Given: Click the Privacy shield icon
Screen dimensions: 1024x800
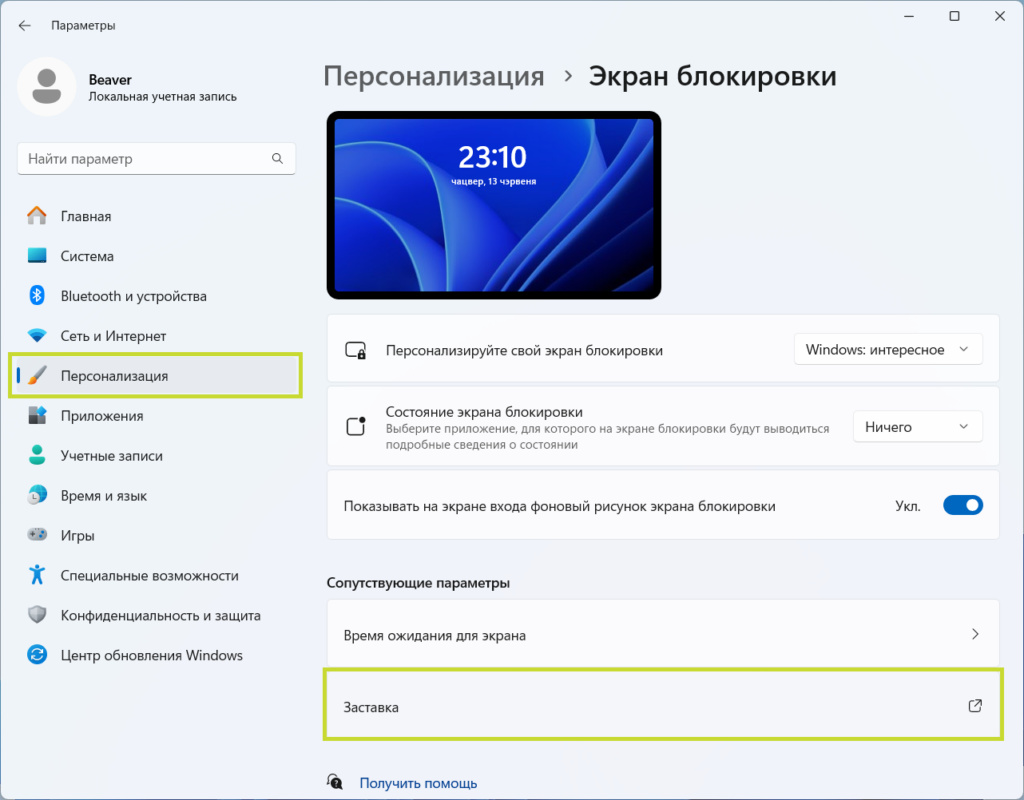Looking at the screenshot, I should coord(37,615).
